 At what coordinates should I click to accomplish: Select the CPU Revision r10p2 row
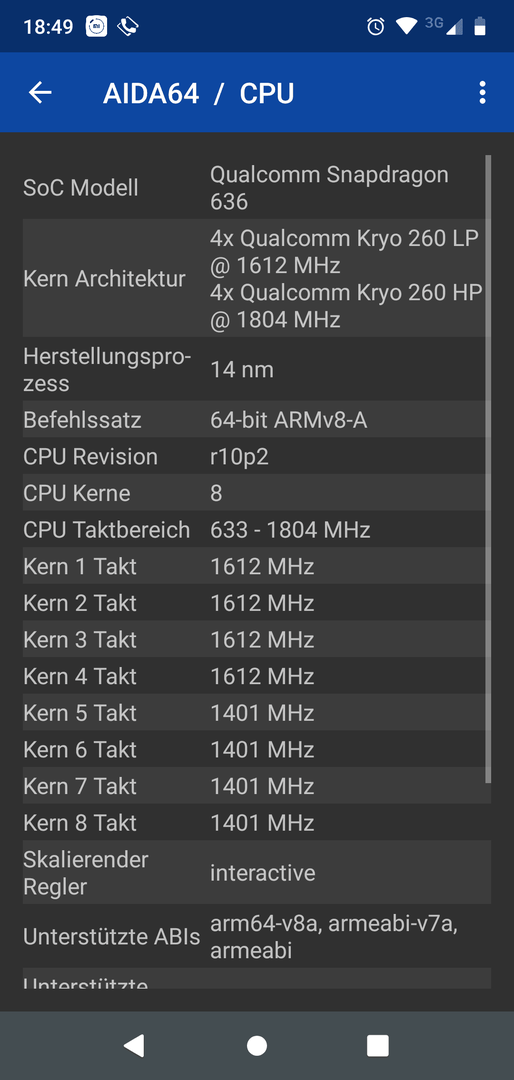(x=256, y=456)
